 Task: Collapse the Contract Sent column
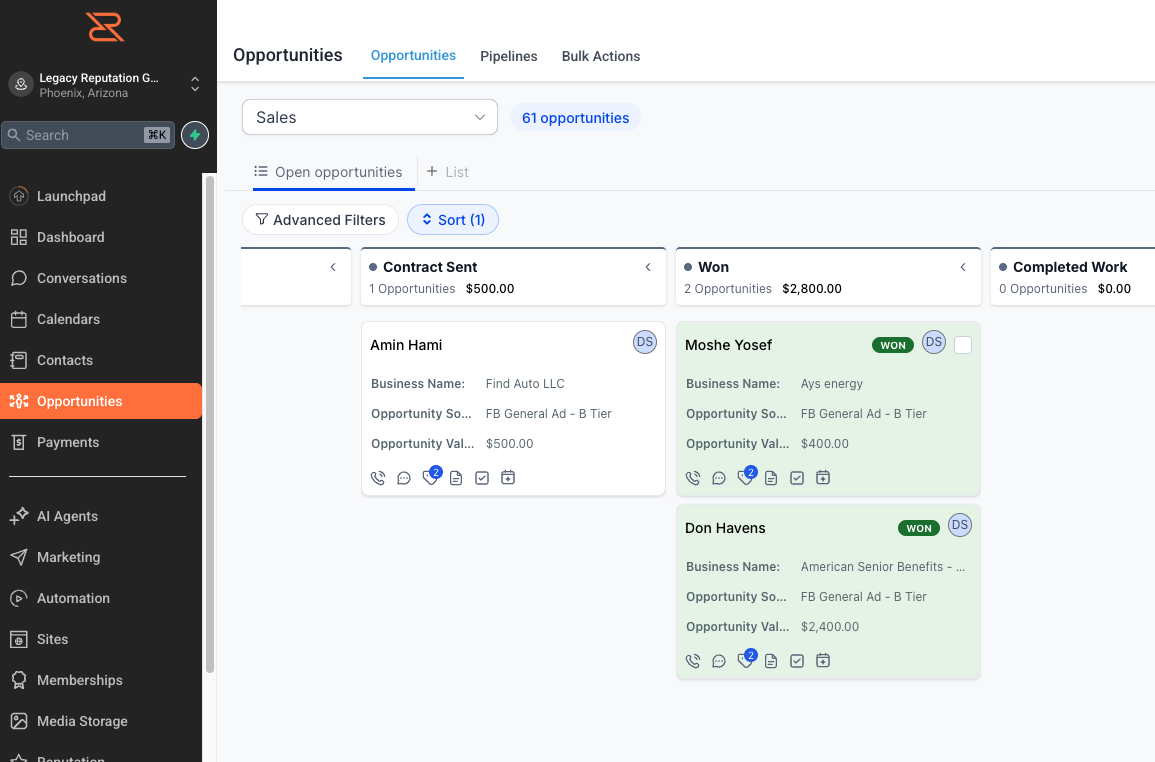[648, 267]
